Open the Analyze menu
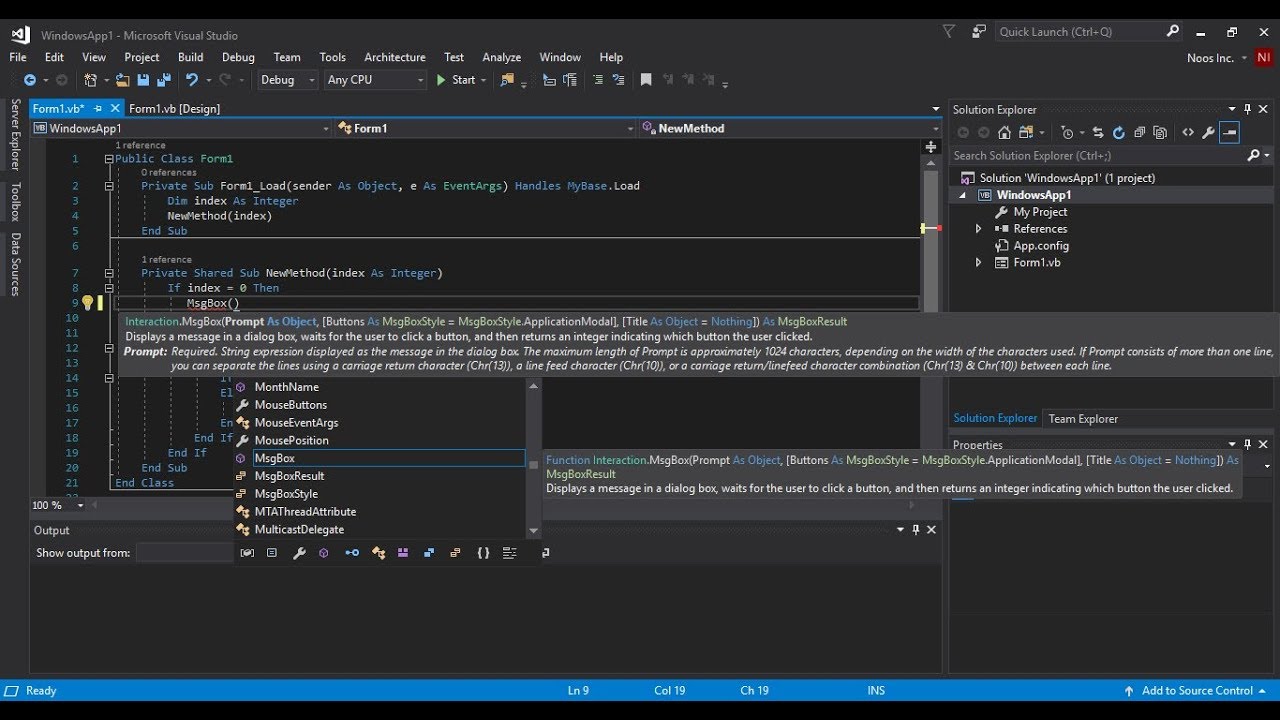Screen dimensions: 1280x720 (502, 57)
